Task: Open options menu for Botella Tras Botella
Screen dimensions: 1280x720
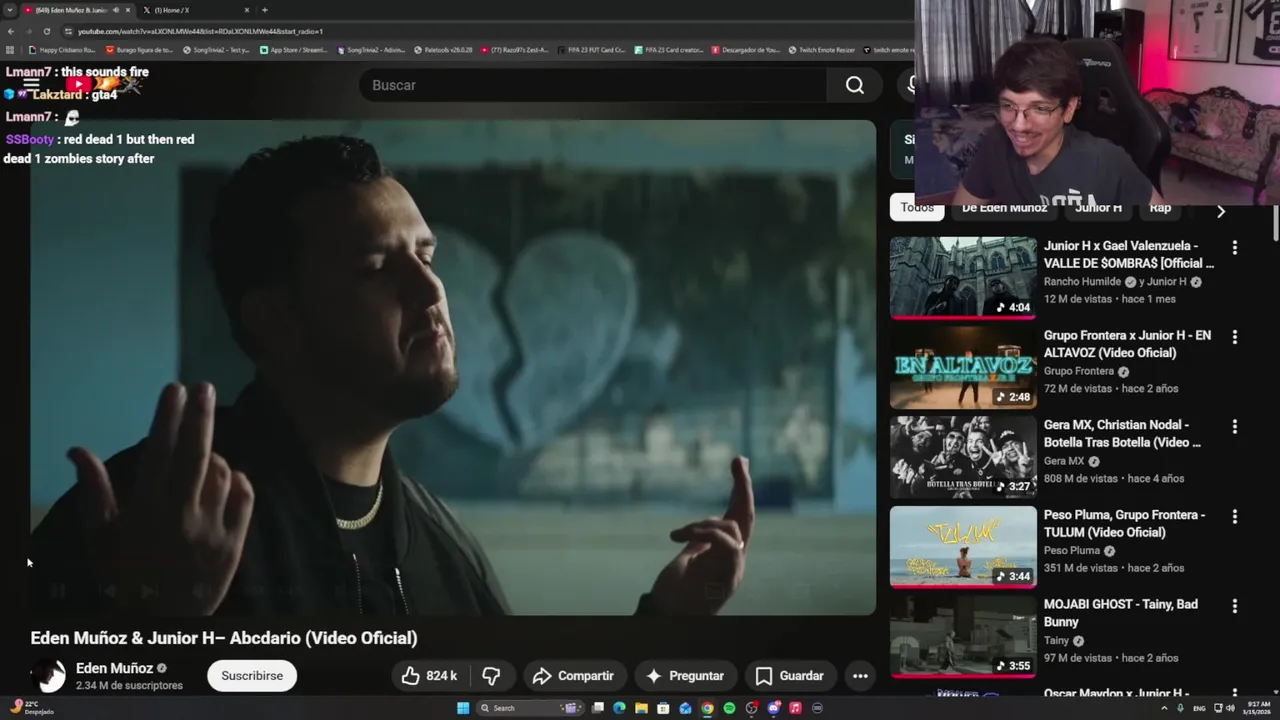Action: (1234, 427)
